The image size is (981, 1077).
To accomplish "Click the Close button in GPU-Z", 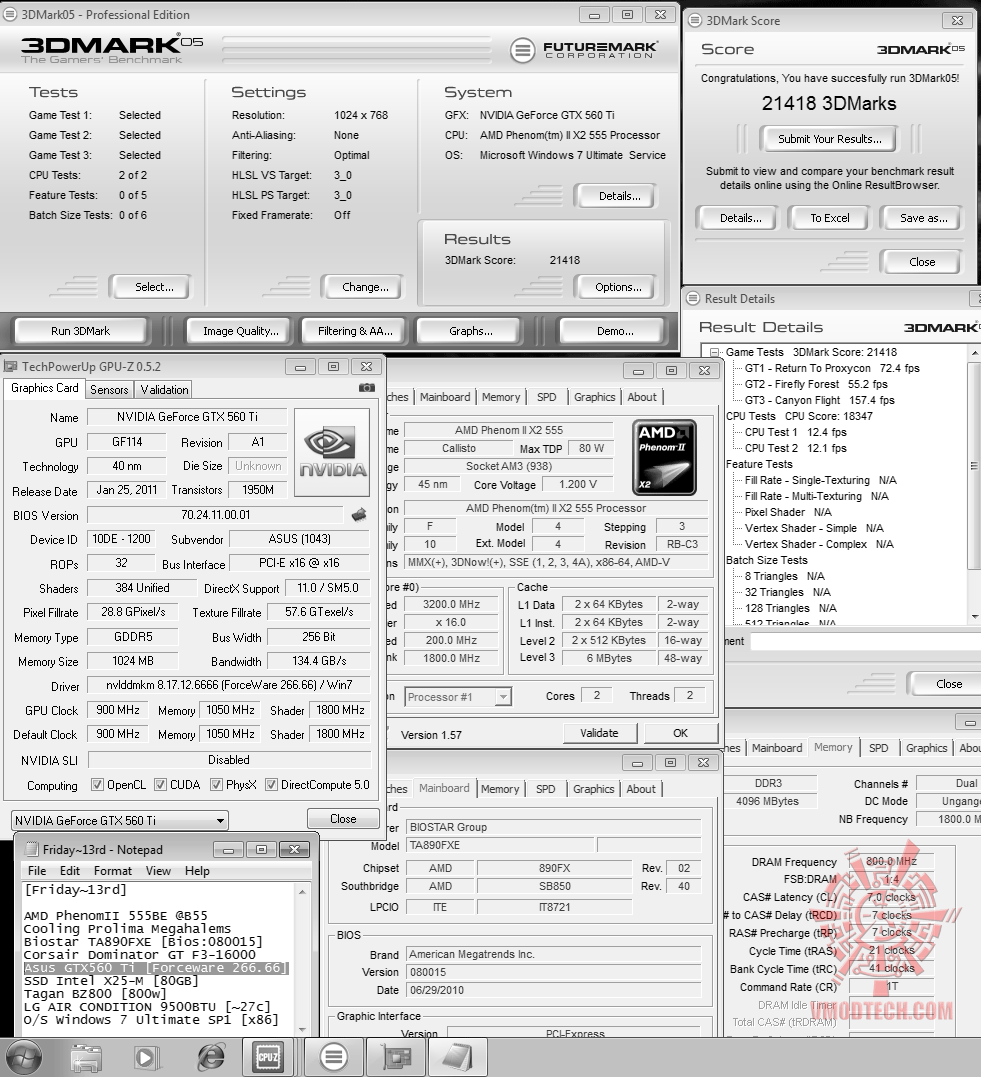I will coord(343,819).
